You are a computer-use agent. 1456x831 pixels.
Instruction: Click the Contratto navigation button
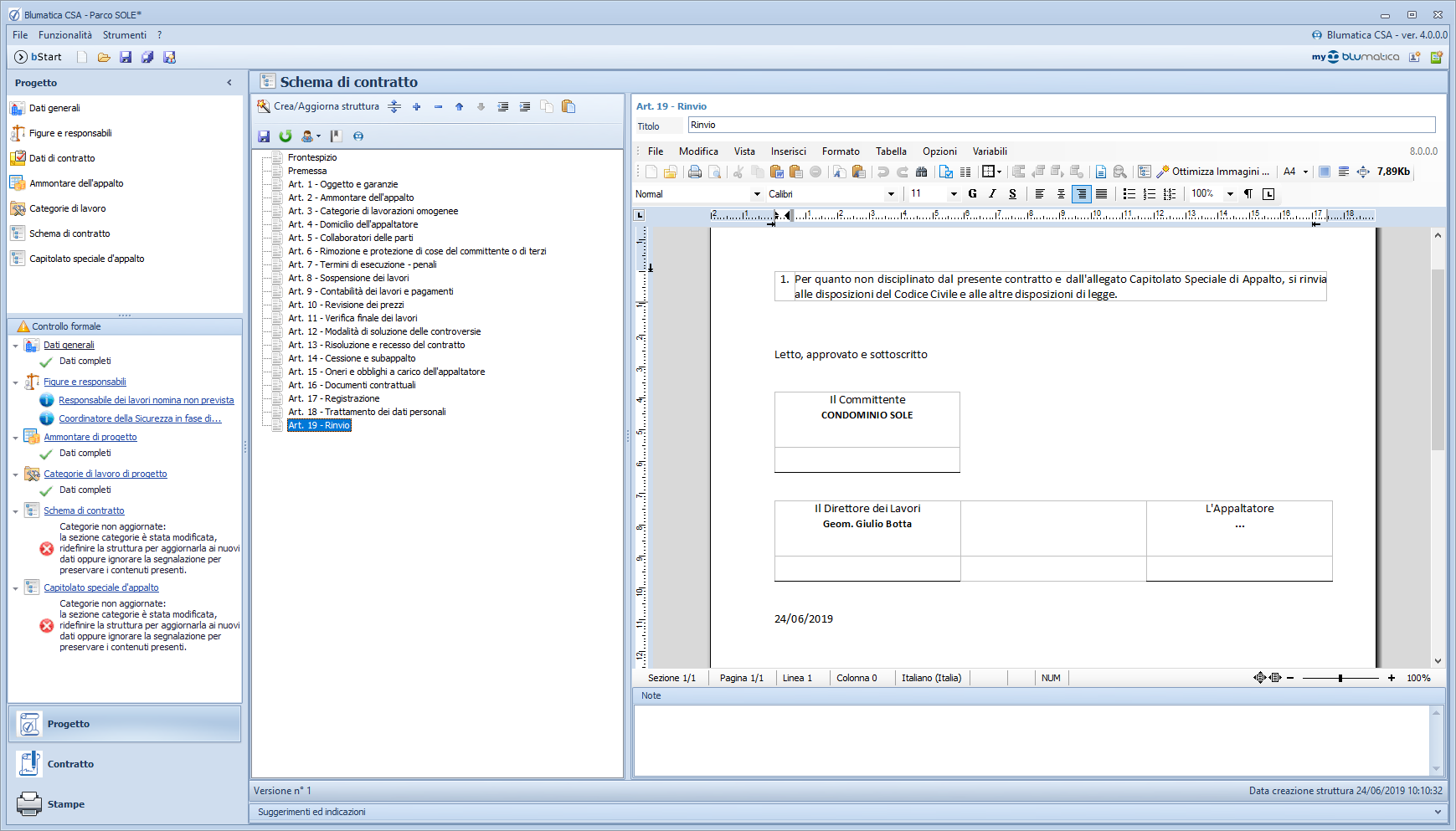tap(70, 764)
